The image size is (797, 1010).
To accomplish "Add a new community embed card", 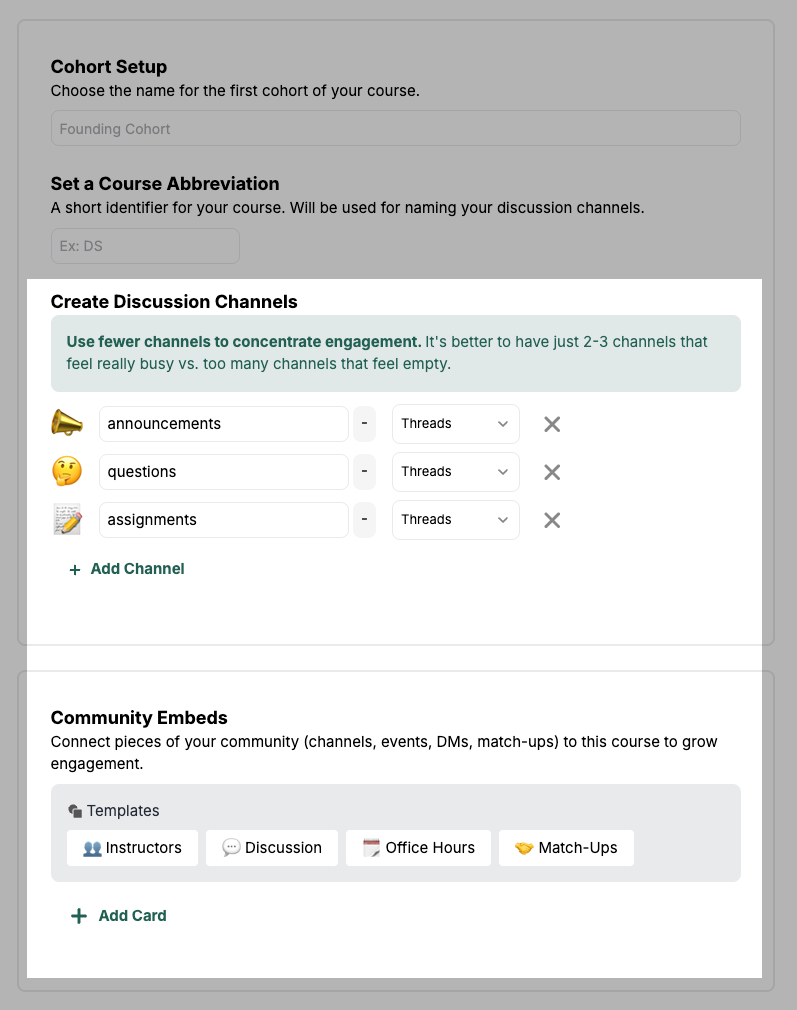I will pos(118,915).
